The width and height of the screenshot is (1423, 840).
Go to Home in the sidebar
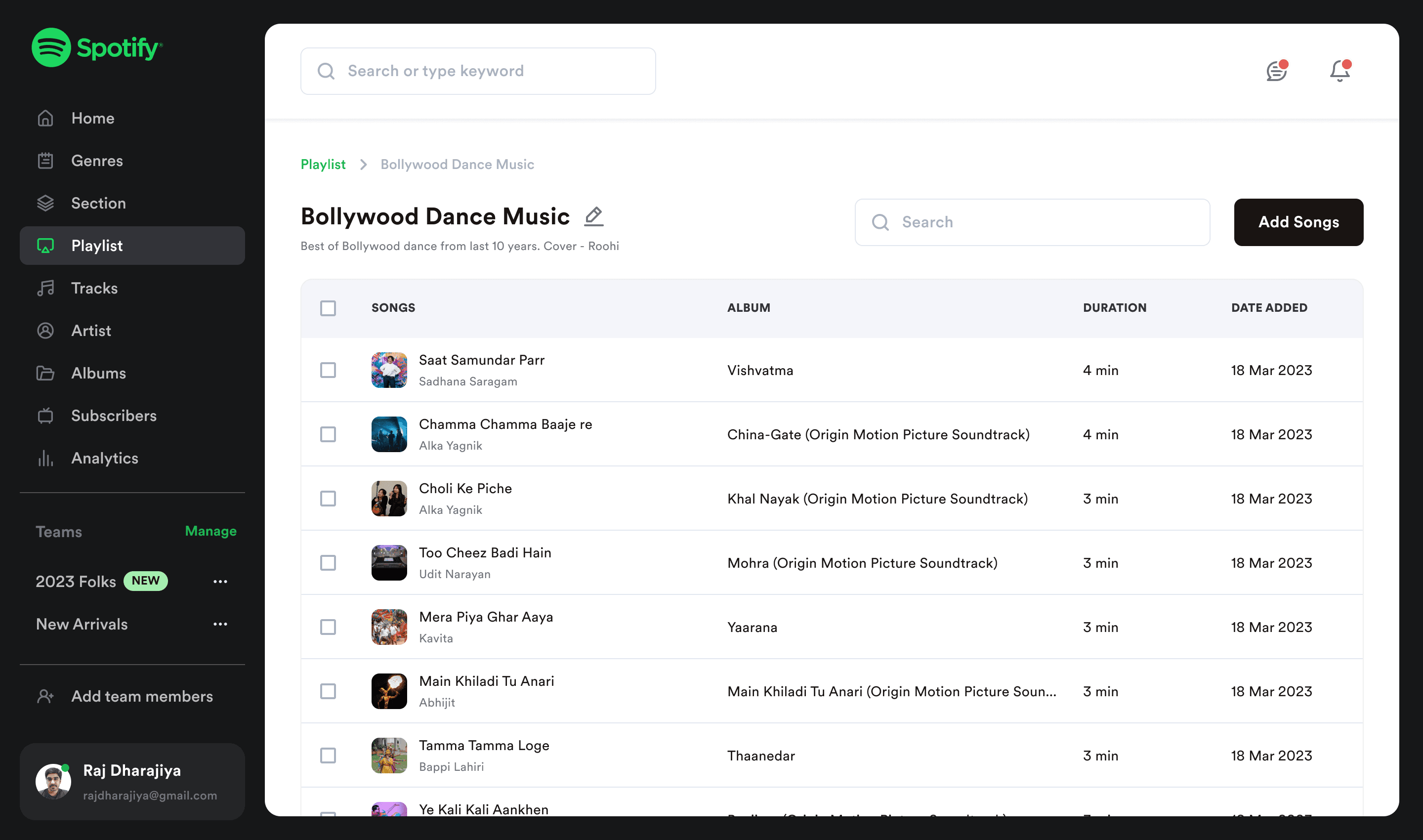coord(132,118)
